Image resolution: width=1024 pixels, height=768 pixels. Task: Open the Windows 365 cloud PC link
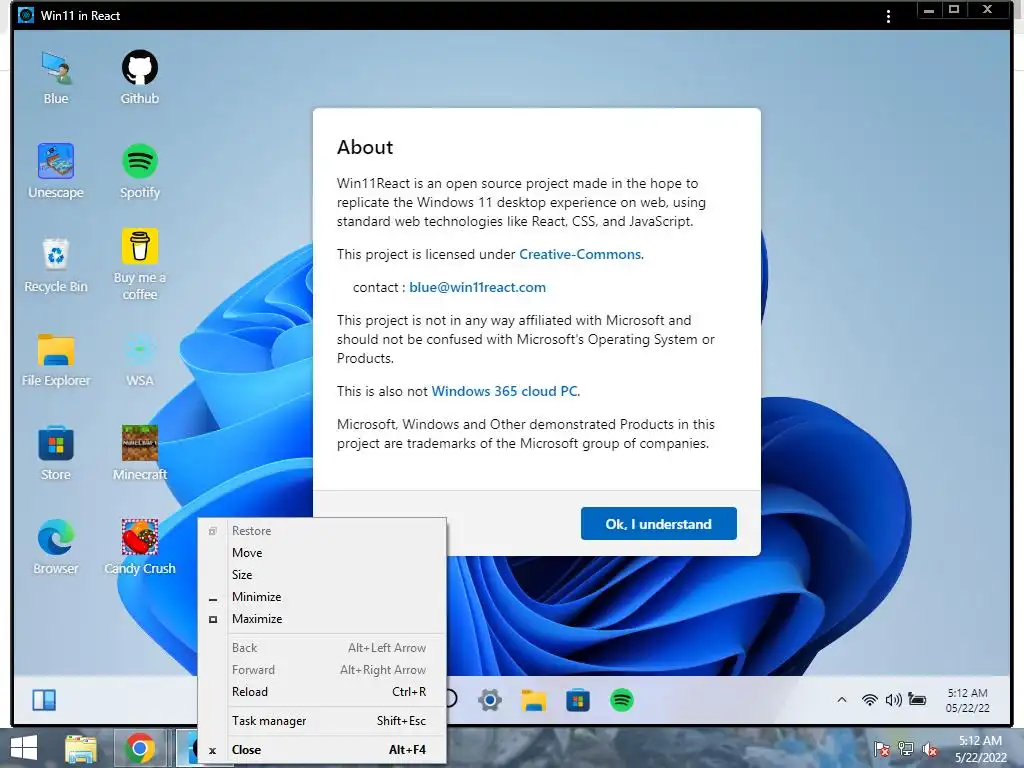[x=505, y=391]
